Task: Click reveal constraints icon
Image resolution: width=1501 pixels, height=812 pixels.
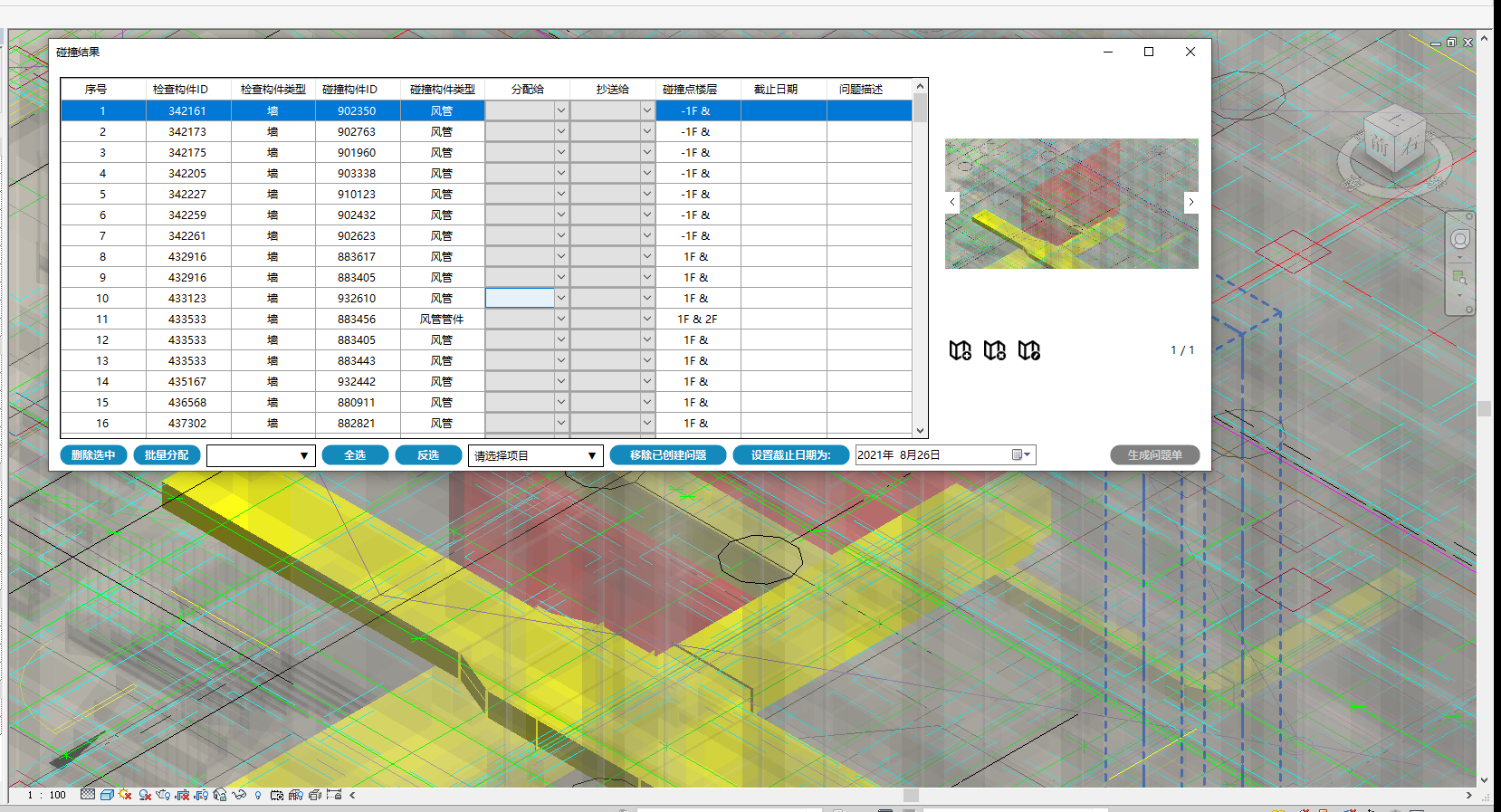Action: [x=334, y=795]
